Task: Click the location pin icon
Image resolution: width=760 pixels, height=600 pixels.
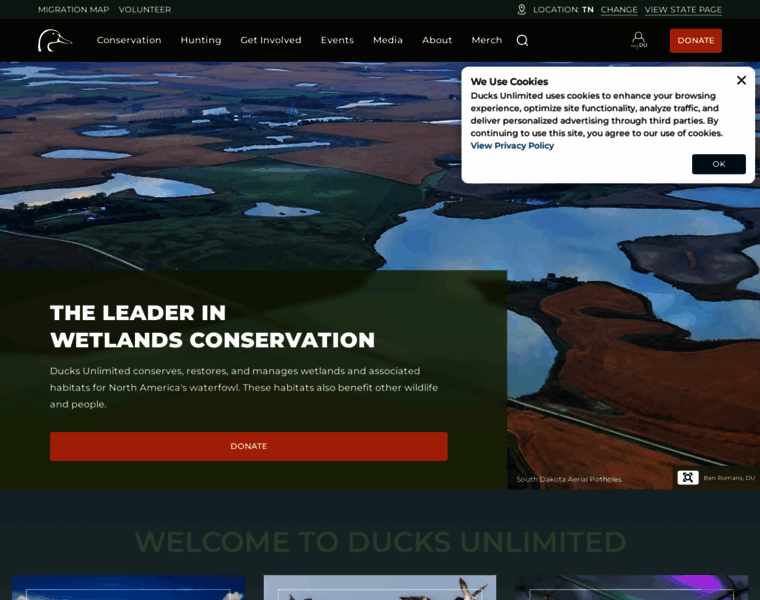Action: [x=521, y=9]
